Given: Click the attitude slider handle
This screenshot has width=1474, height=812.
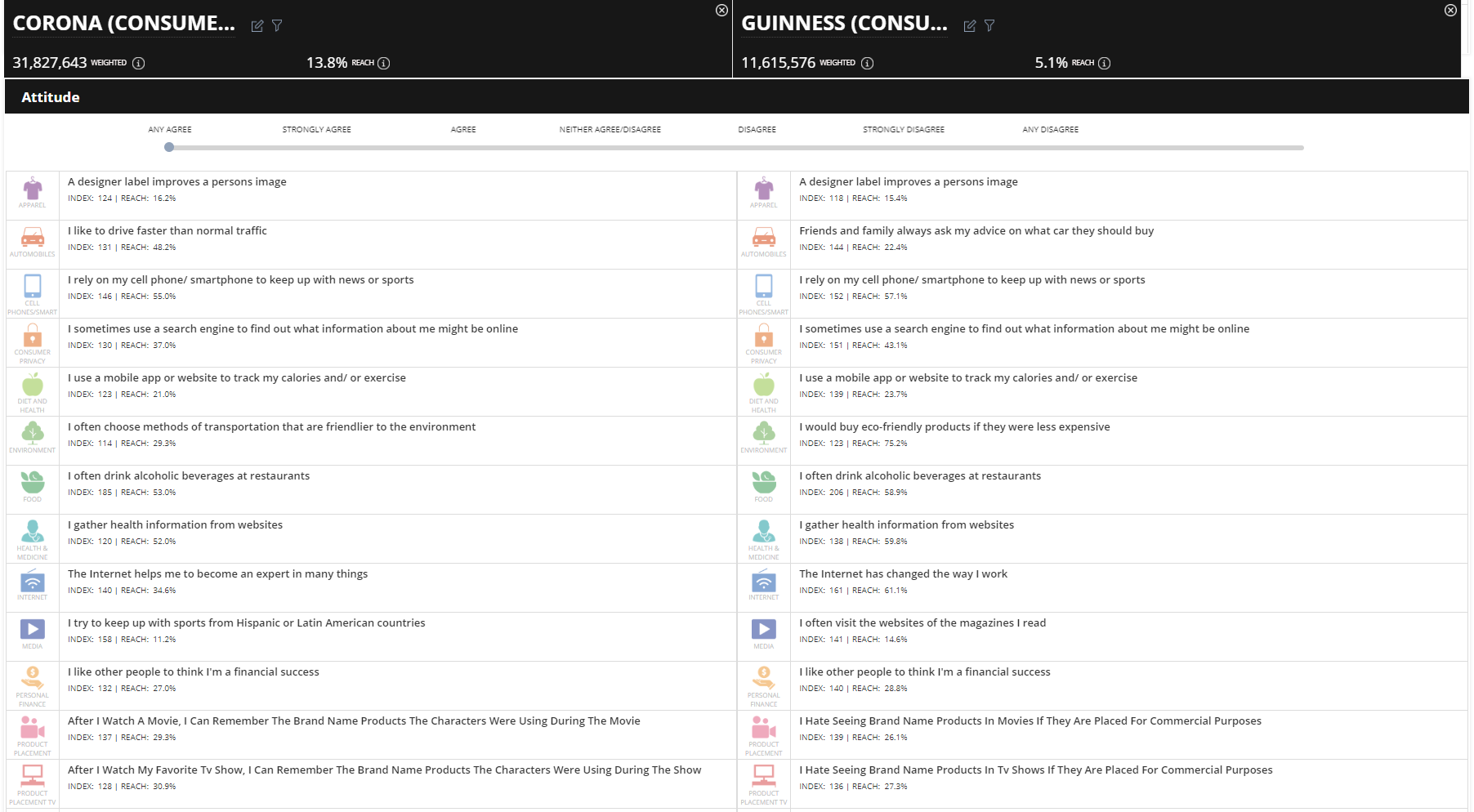Looking at the screenshot, I should click(x=169, y=148).
